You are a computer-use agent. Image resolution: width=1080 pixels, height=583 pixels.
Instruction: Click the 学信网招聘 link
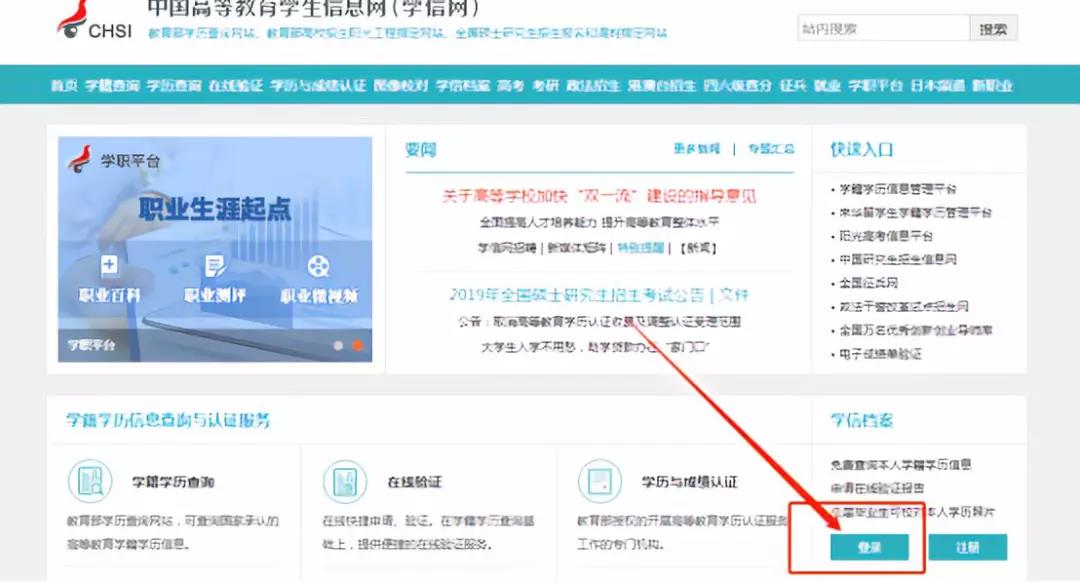coord(507,248)
